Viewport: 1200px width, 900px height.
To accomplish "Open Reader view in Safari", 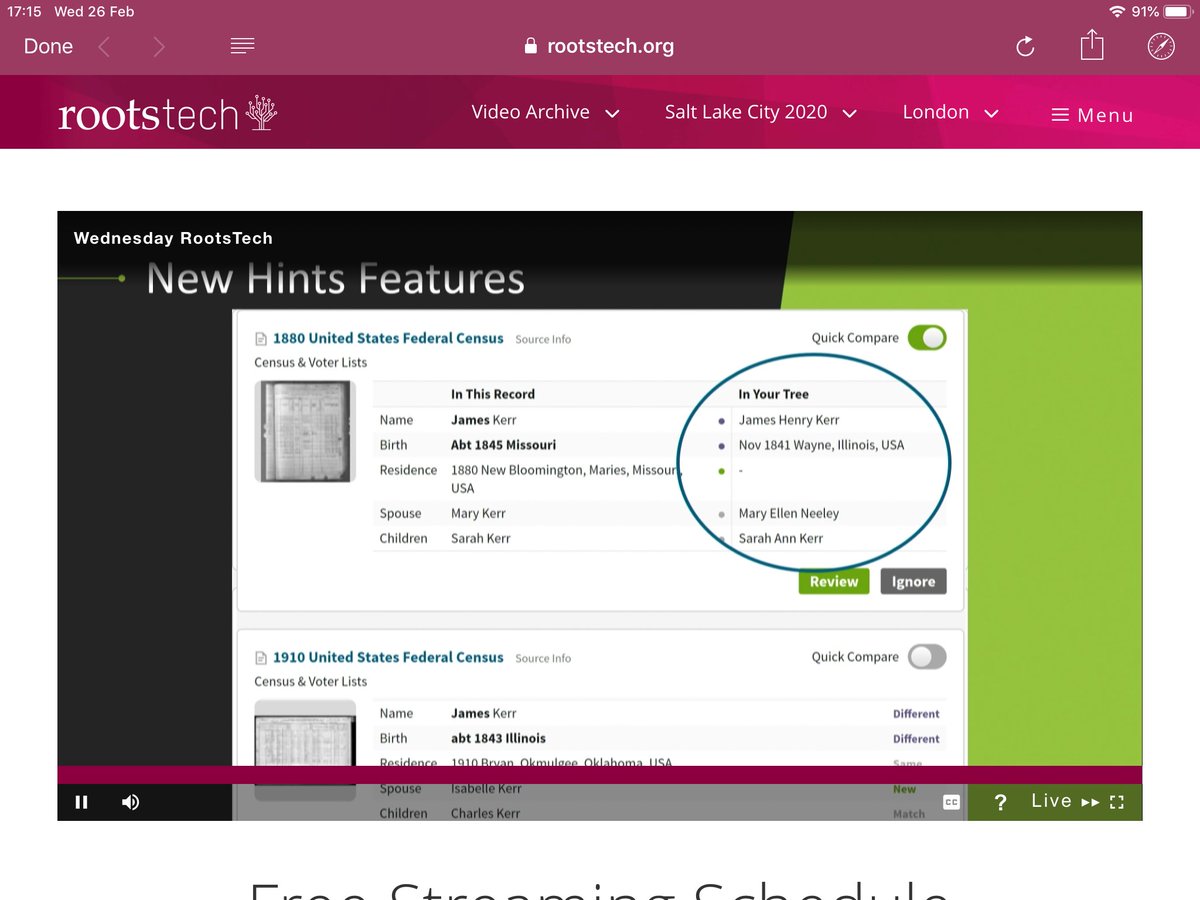I will tap(242, 45).
